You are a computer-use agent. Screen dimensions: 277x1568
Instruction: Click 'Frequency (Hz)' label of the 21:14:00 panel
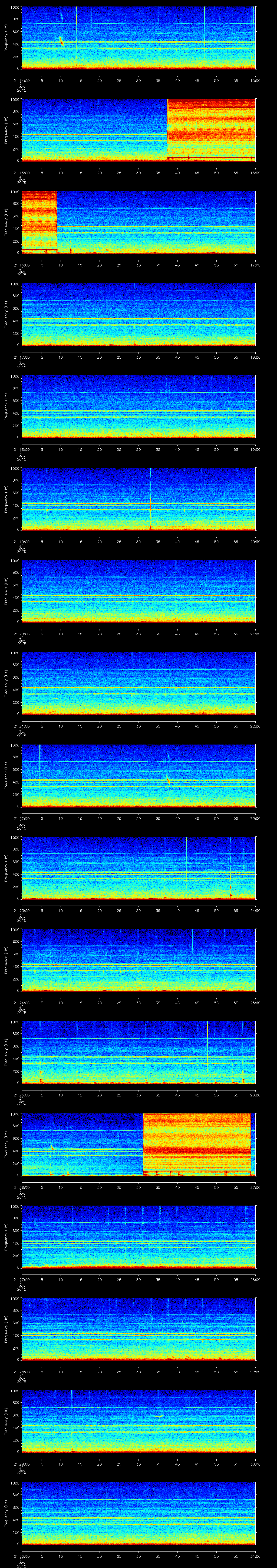tap(6, 38)
